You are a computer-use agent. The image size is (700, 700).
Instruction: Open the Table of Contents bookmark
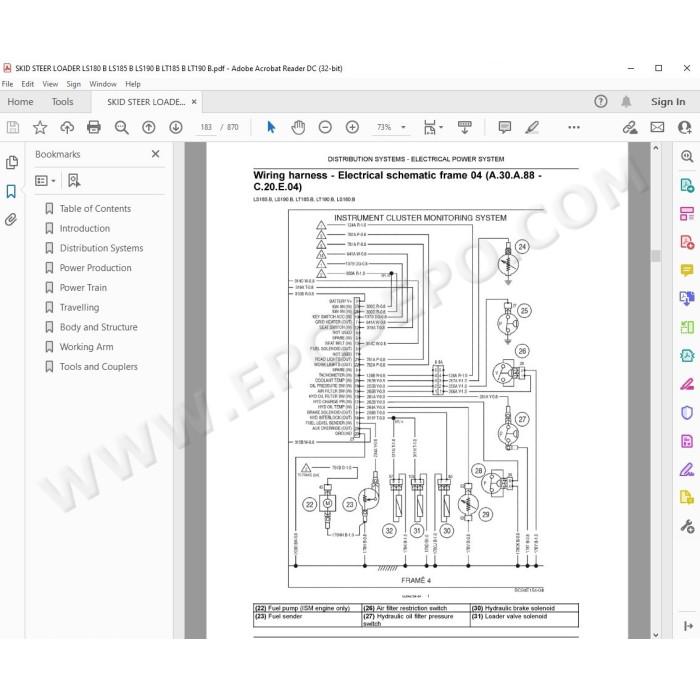coord(95,208)
